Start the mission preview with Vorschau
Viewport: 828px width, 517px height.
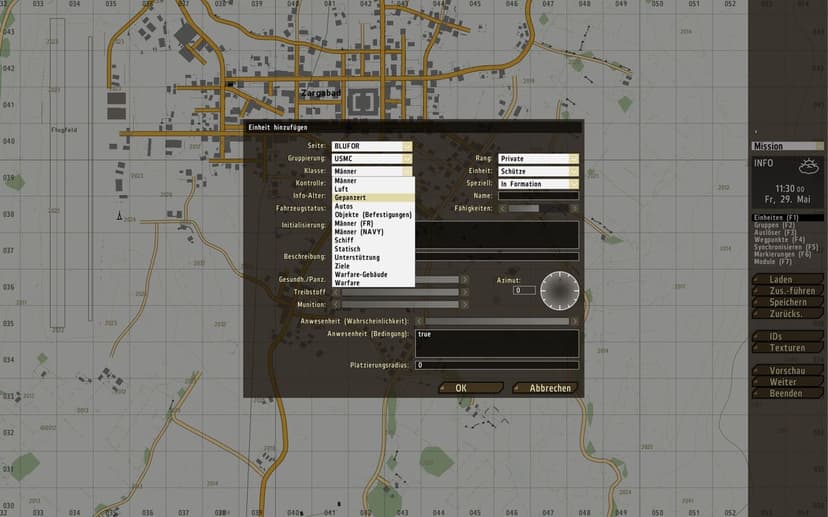click(787, 371)
